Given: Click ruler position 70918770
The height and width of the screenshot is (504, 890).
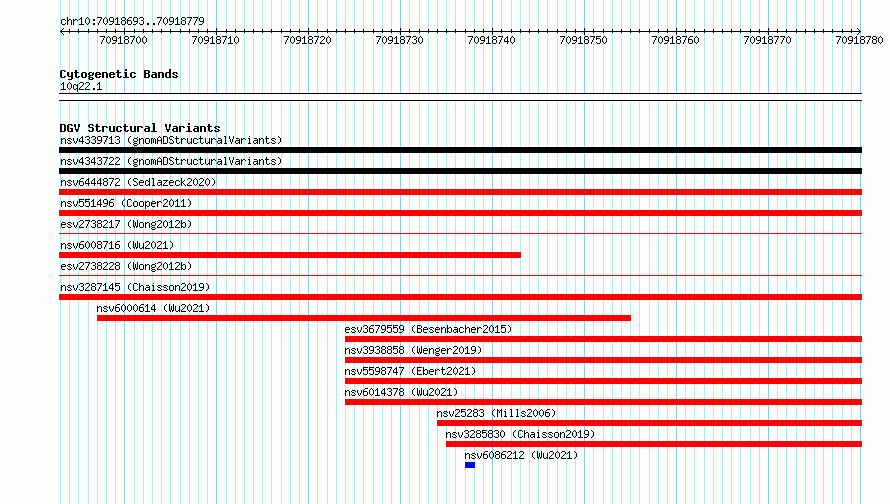Looking at the screenshot, I should tap(767, 40).
